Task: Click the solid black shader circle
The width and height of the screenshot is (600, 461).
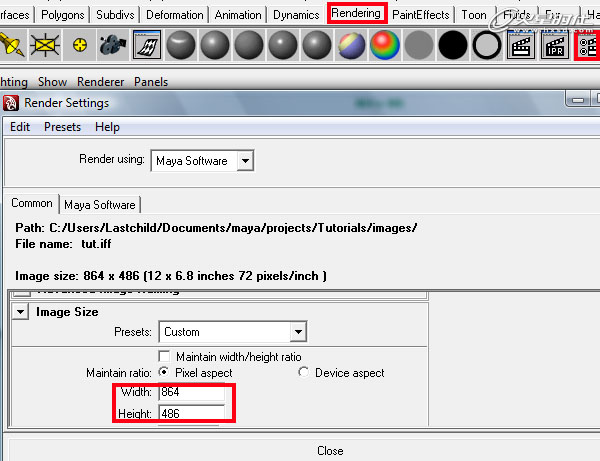Action: [453, 45]
